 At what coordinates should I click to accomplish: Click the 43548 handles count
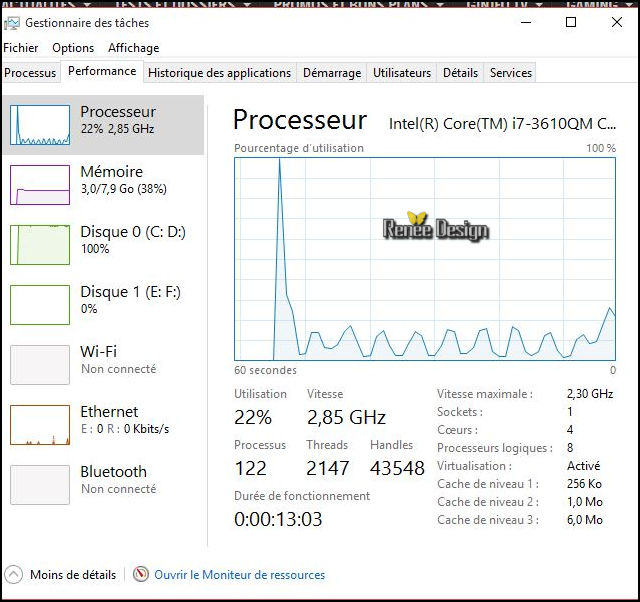[397, 468]
